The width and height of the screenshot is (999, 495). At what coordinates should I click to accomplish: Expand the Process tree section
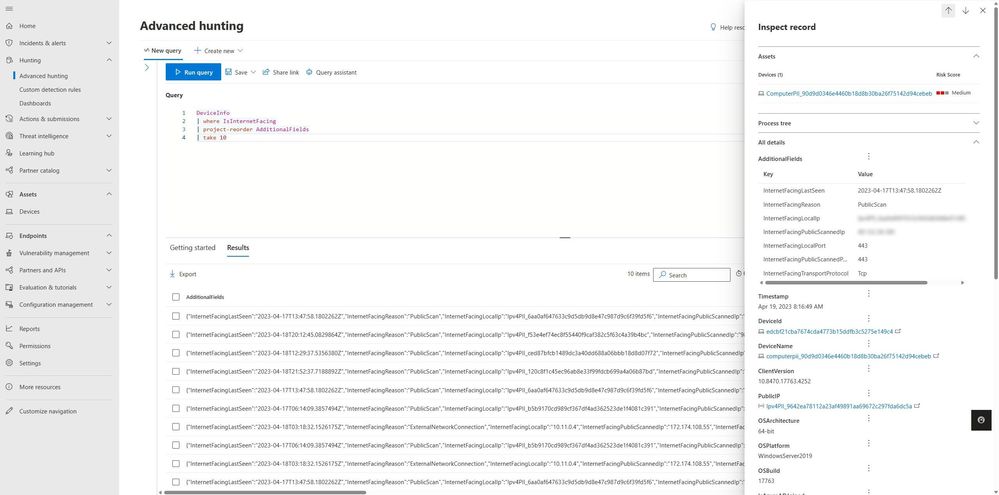point(975,123)
